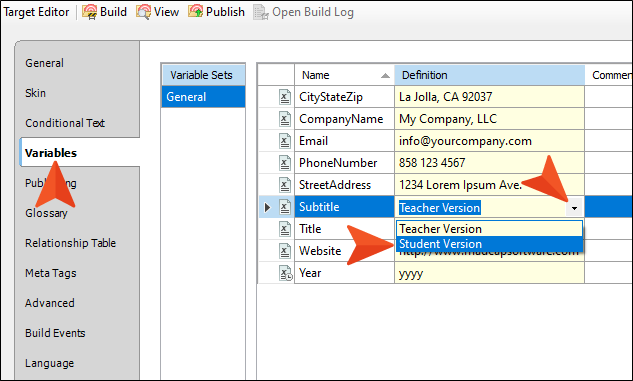Go to the Skin tab
Viewport: 633px width, 381px height.
point(36,93)
